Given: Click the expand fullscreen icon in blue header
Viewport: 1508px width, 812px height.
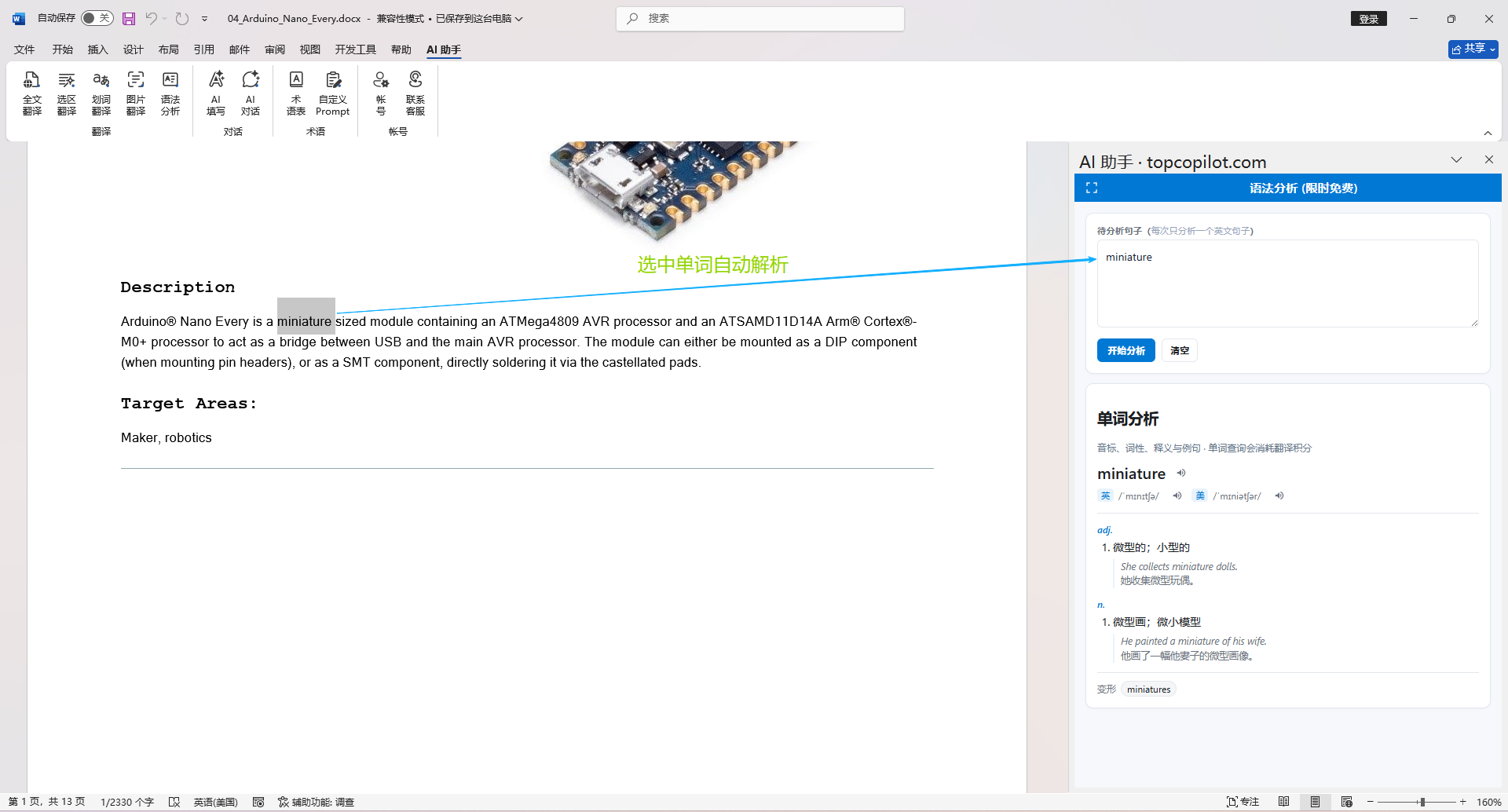Looking at the screenshot, I should 1092,188.
